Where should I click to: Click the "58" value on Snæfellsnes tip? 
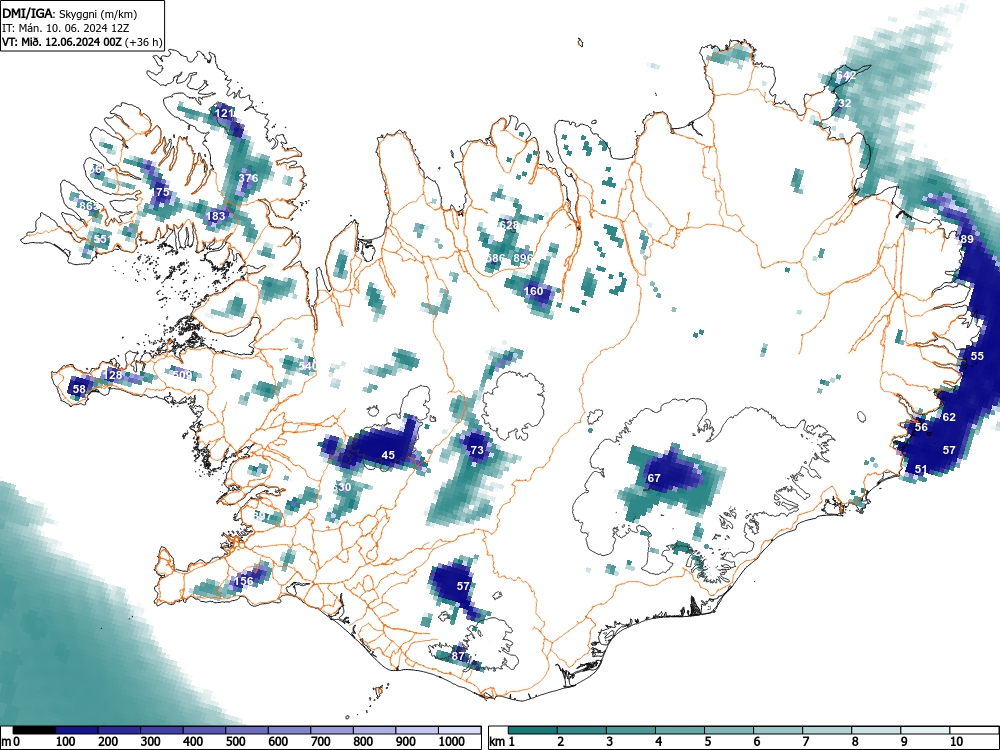pyautogui.click(x=79, y=389)
